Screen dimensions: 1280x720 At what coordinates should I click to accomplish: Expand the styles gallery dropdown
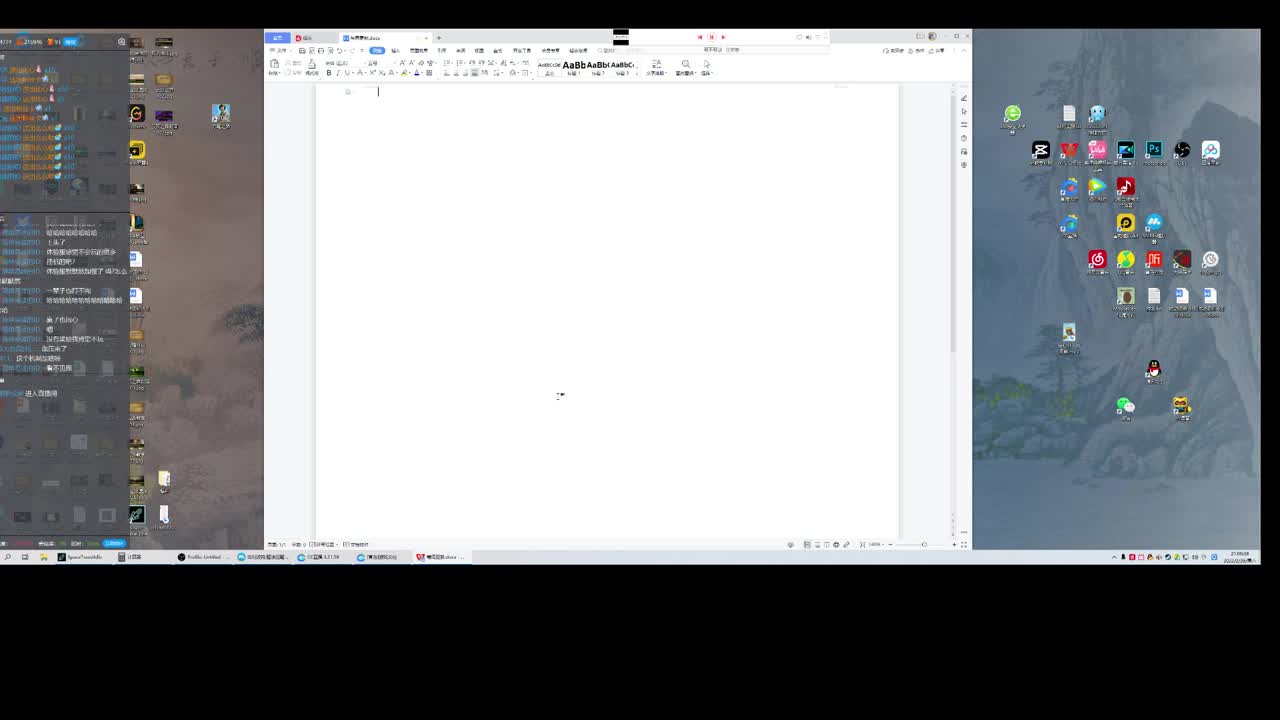638,73
